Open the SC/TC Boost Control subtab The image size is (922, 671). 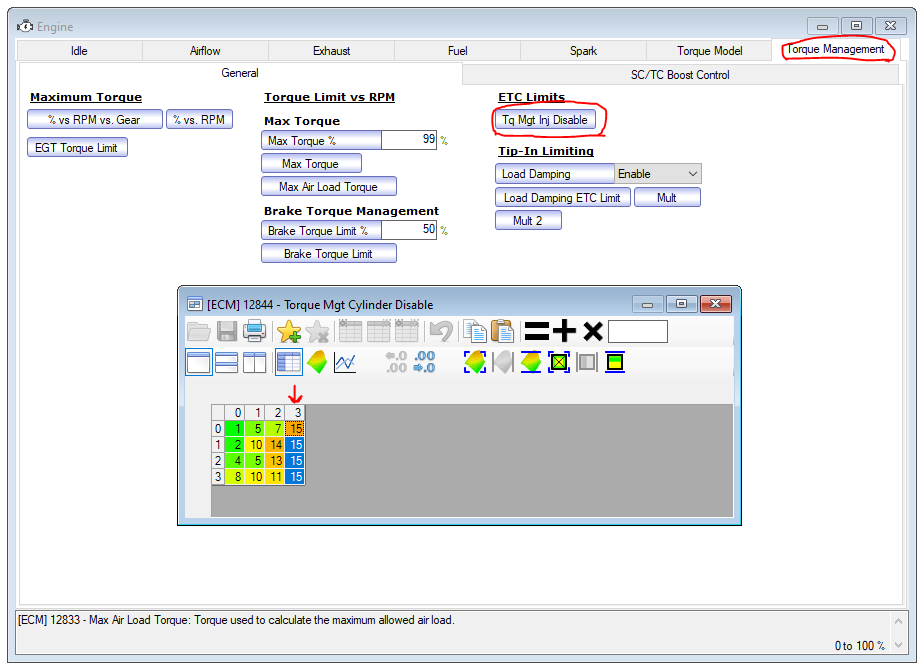pyautogui.click(x=680, y=75)
